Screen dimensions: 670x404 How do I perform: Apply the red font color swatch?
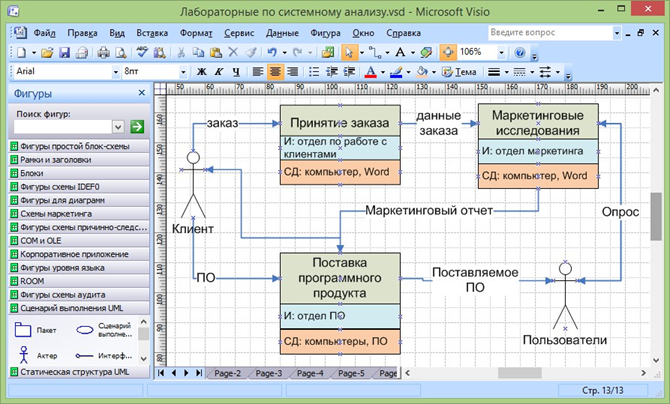370,72
